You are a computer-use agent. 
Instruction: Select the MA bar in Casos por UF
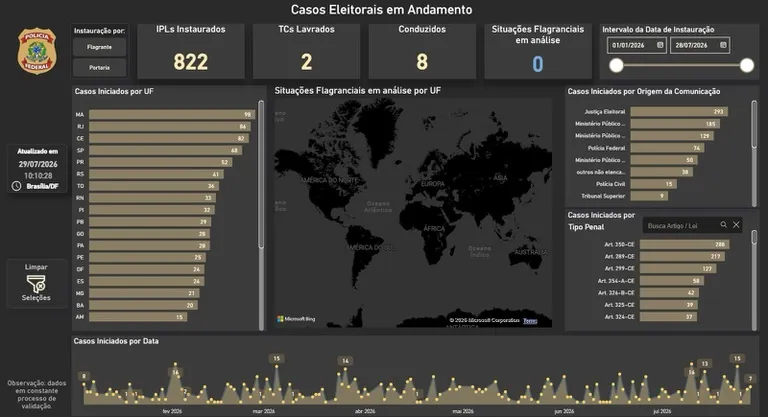coord(172,115)
